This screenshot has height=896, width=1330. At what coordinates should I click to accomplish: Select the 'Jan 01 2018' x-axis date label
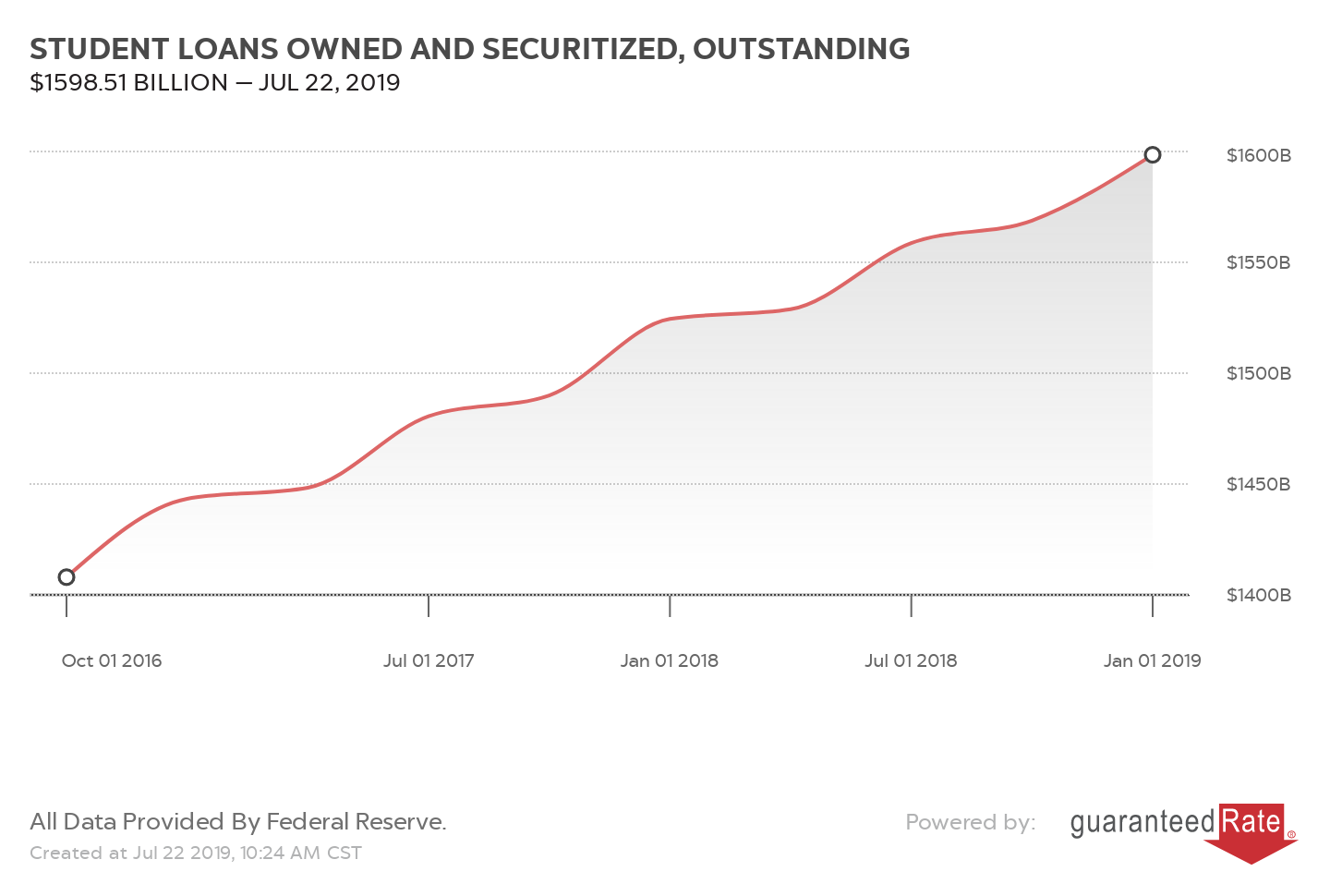click(670, 660)
